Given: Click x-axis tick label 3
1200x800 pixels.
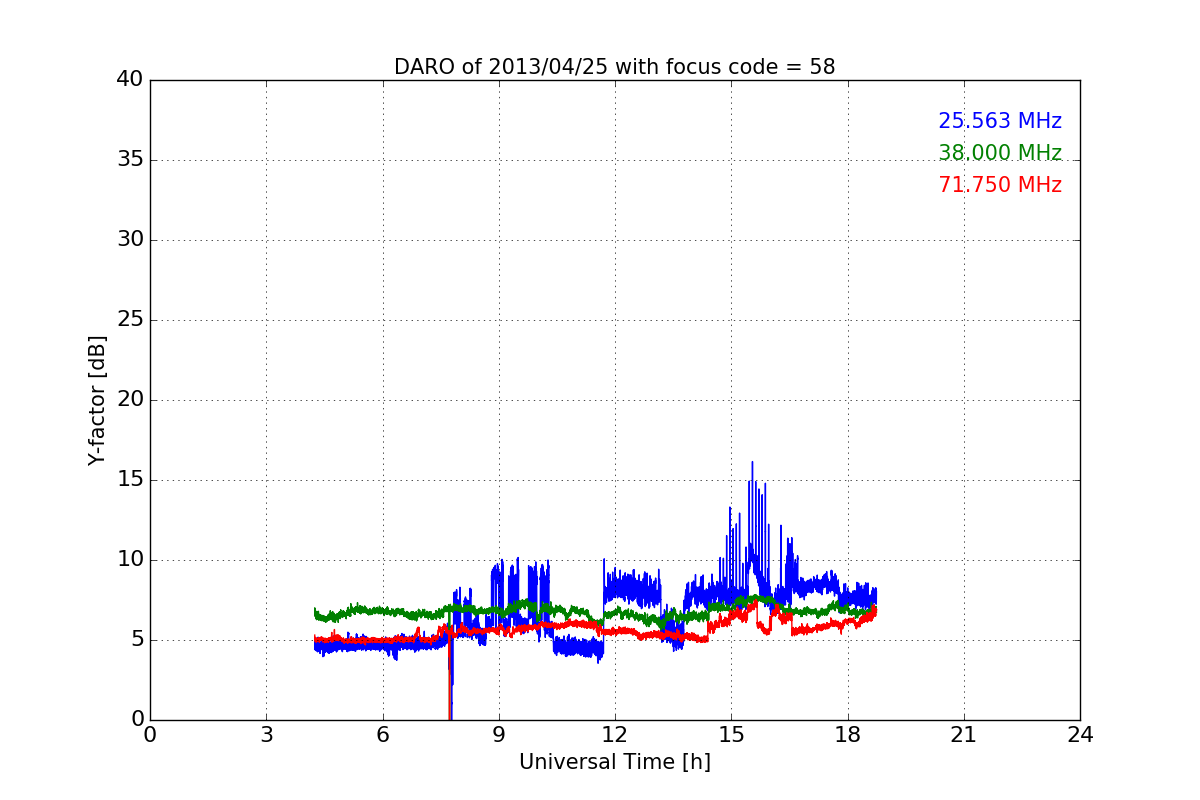Looking at the screenshot, I should tap(266, 735).
